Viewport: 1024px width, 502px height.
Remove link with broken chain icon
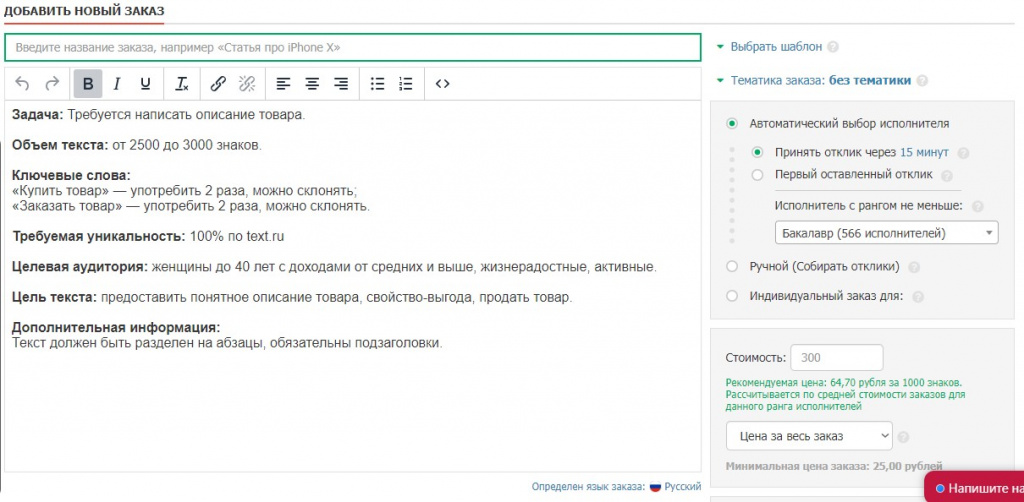[247, 84]
